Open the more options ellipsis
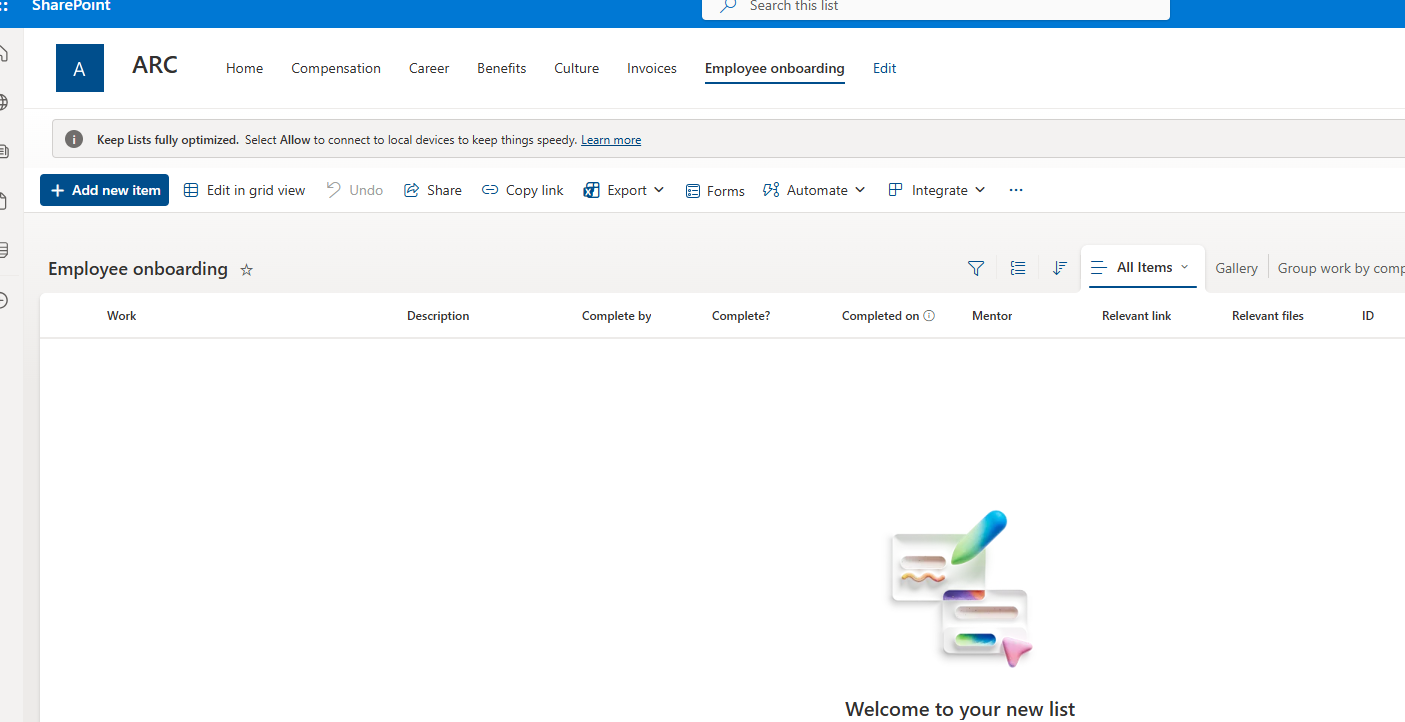Viewport: 1405px width, 722px height. 1016,190
